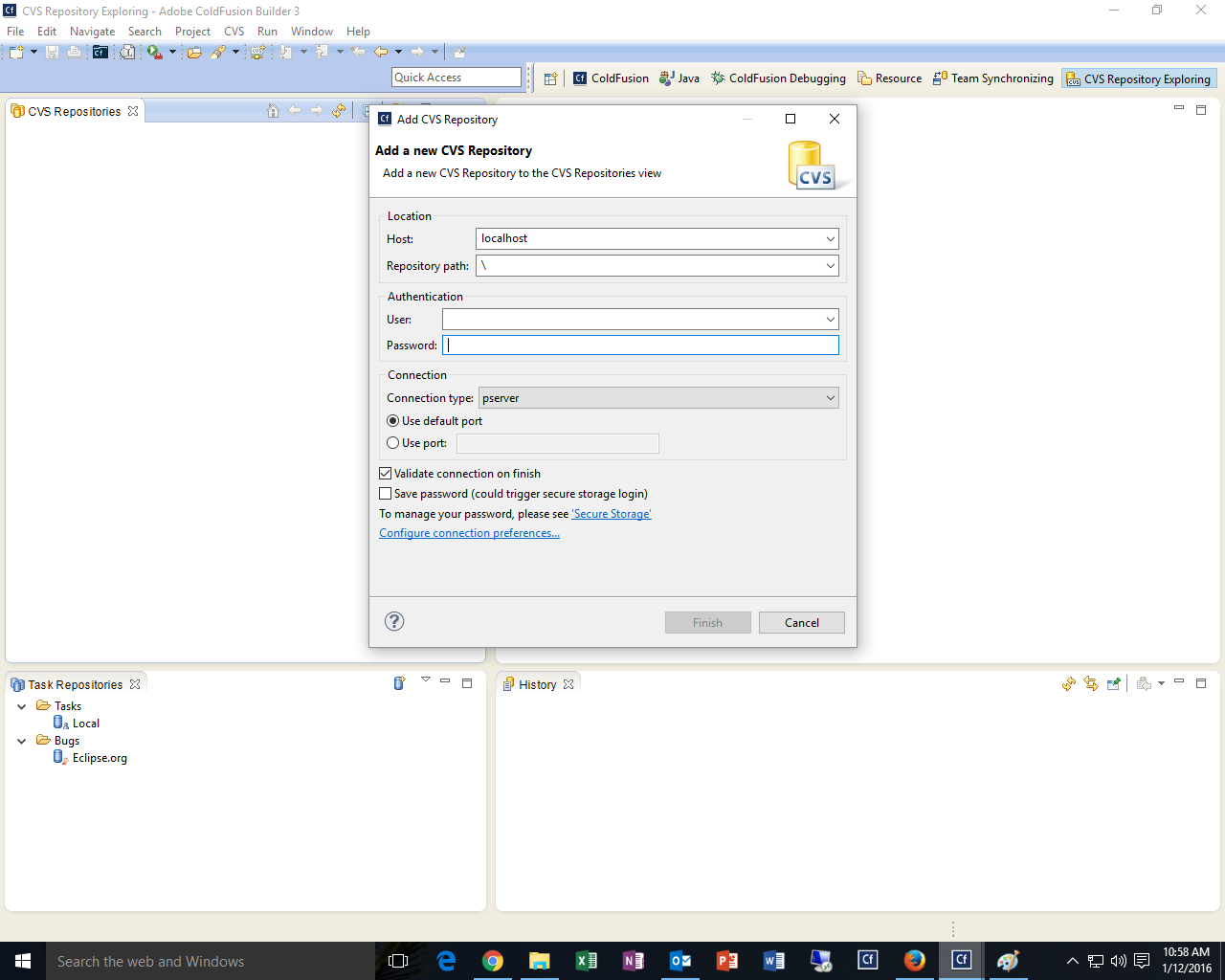Viewport: 1225px width, 980px height.
Task: Click the Open folder toolbar icon
Action: click(193, 52)
